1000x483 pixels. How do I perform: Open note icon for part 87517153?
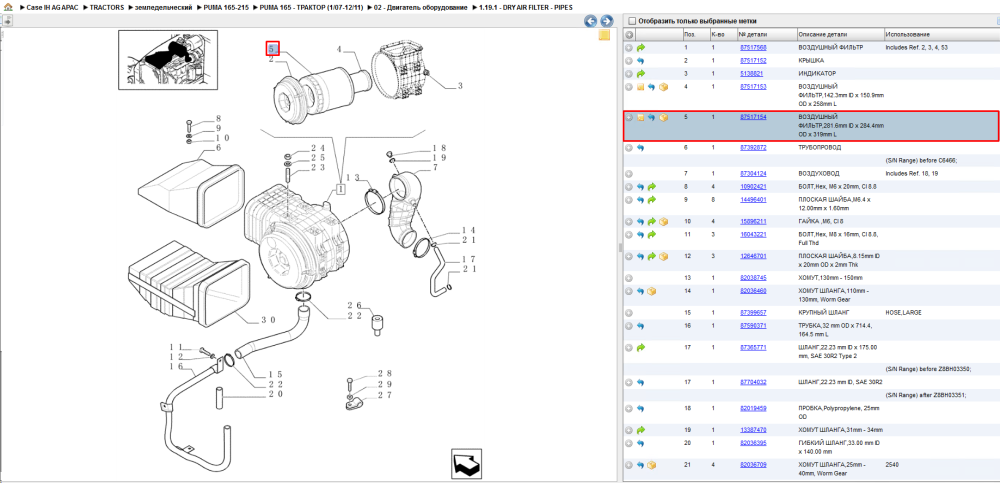640,87
